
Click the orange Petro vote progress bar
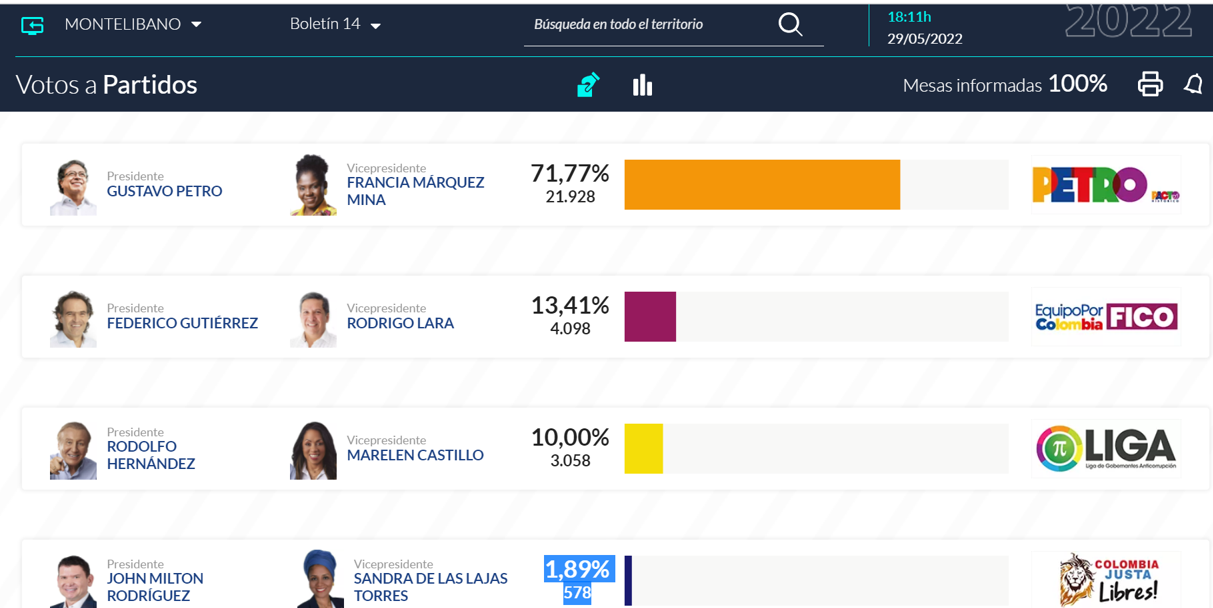[762, 185]
